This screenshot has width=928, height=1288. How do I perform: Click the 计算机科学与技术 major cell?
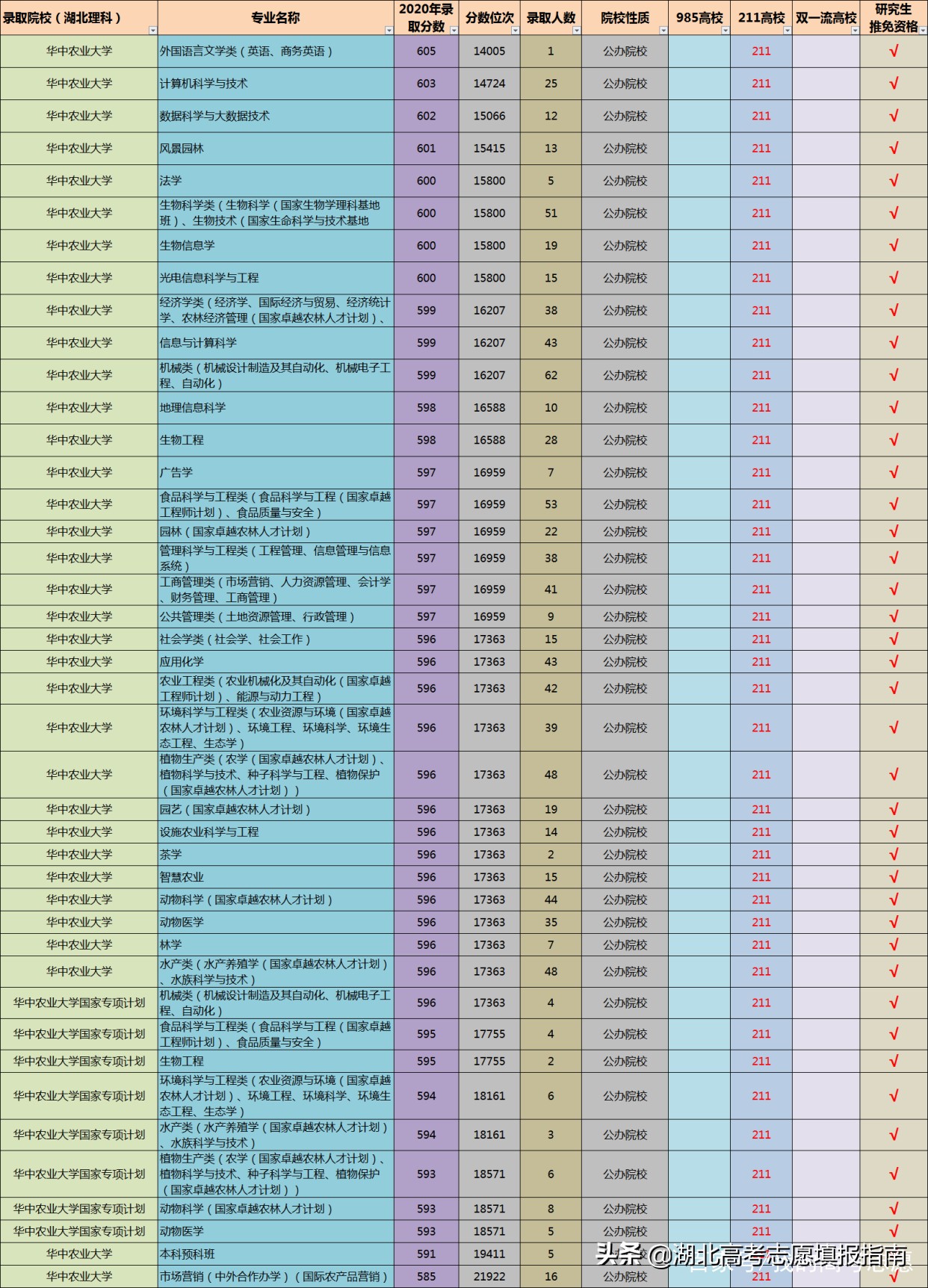[276, 84]
